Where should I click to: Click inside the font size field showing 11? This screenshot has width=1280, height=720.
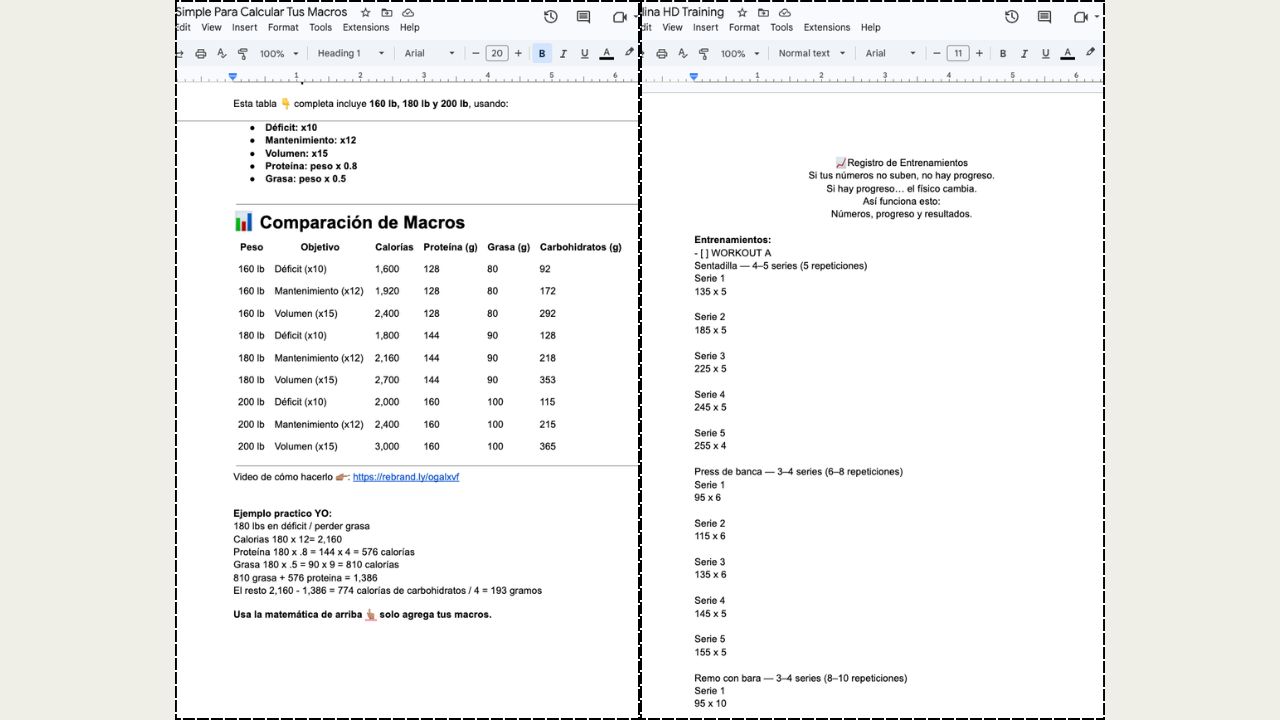coord(957,53)
